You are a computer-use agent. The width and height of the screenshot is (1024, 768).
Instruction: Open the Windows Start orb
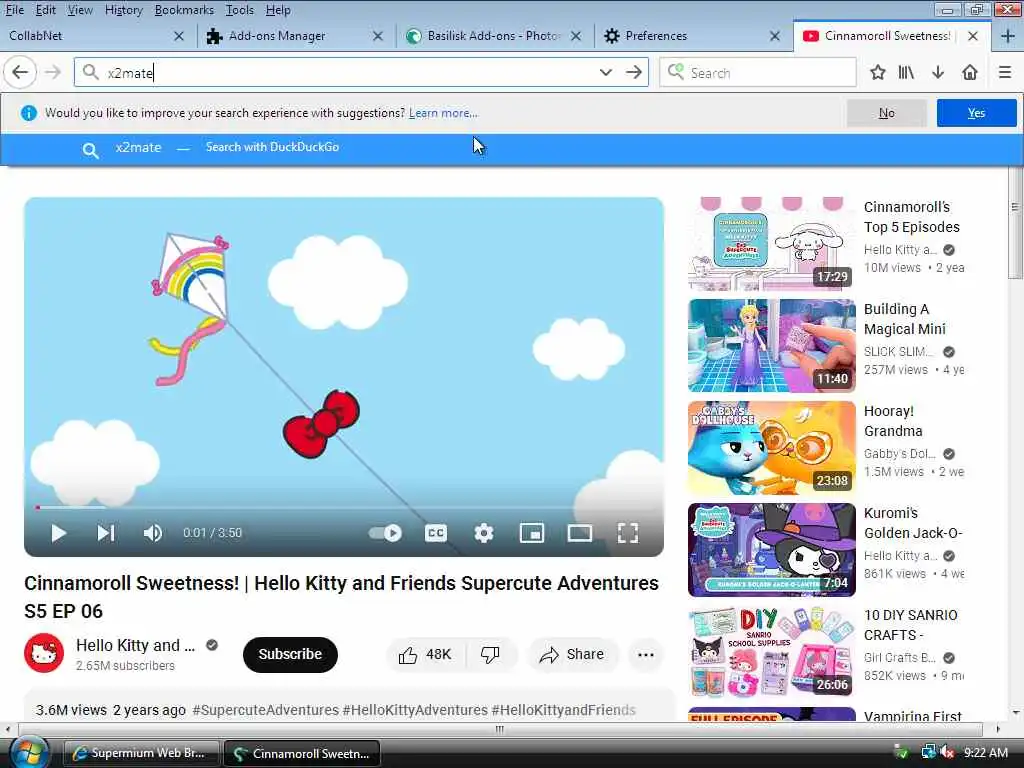28,752
